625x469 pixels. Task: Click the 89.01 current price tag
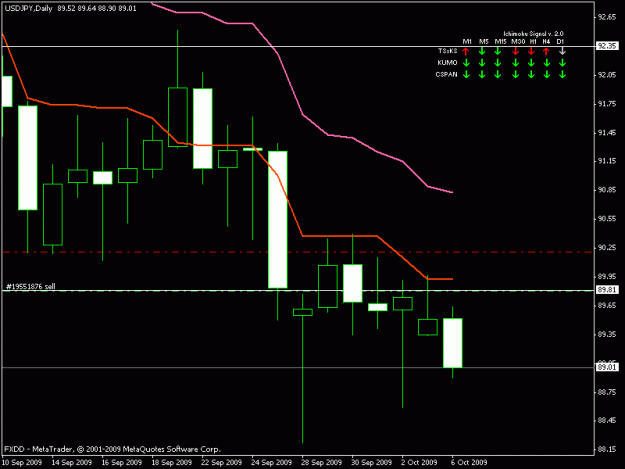coord(607,367)
